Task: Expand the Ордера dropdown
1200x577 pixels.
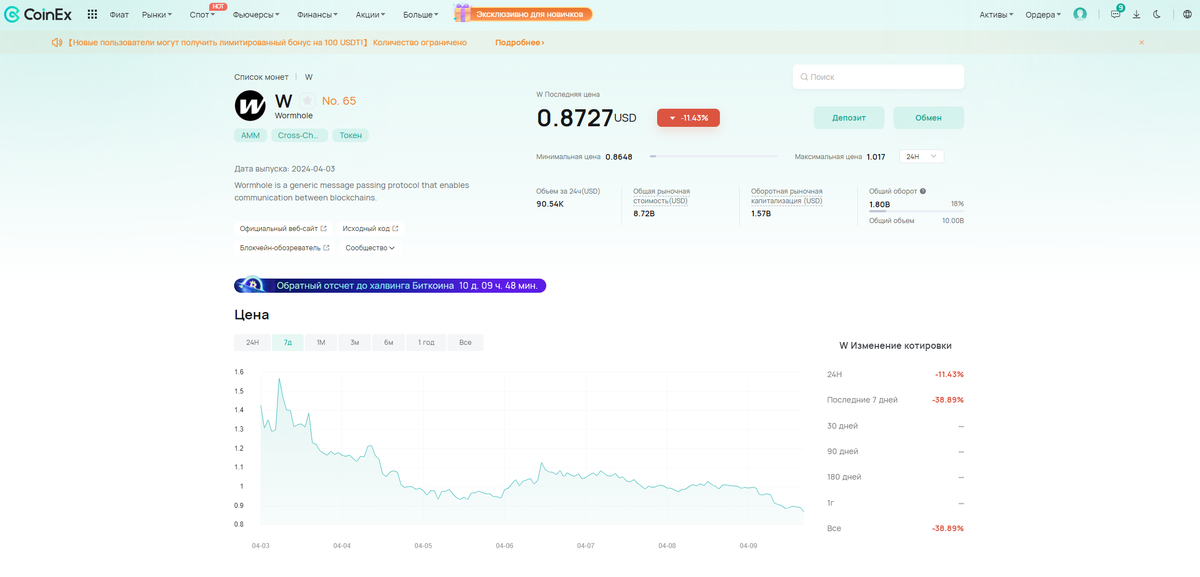Action: 1043,15
